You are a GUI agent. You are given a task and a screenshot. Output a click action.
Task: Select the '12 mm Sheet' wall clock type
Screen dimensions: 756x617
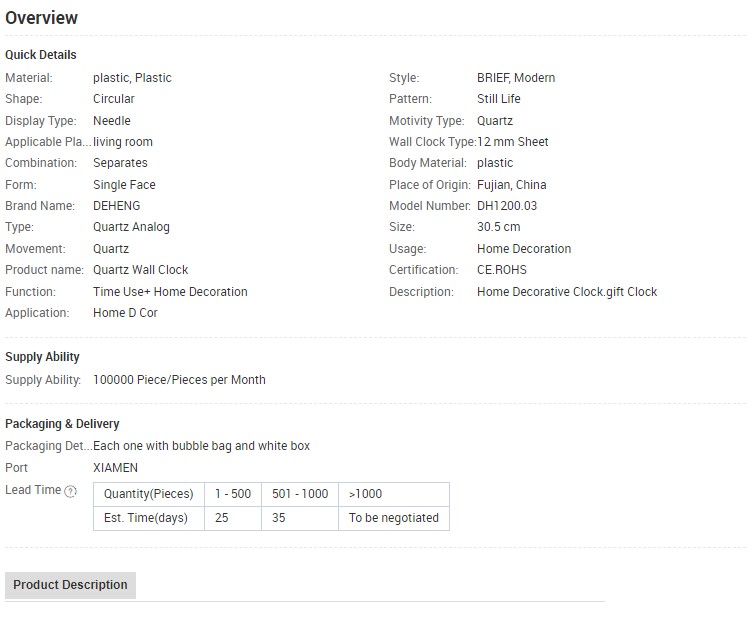point(513,142)
